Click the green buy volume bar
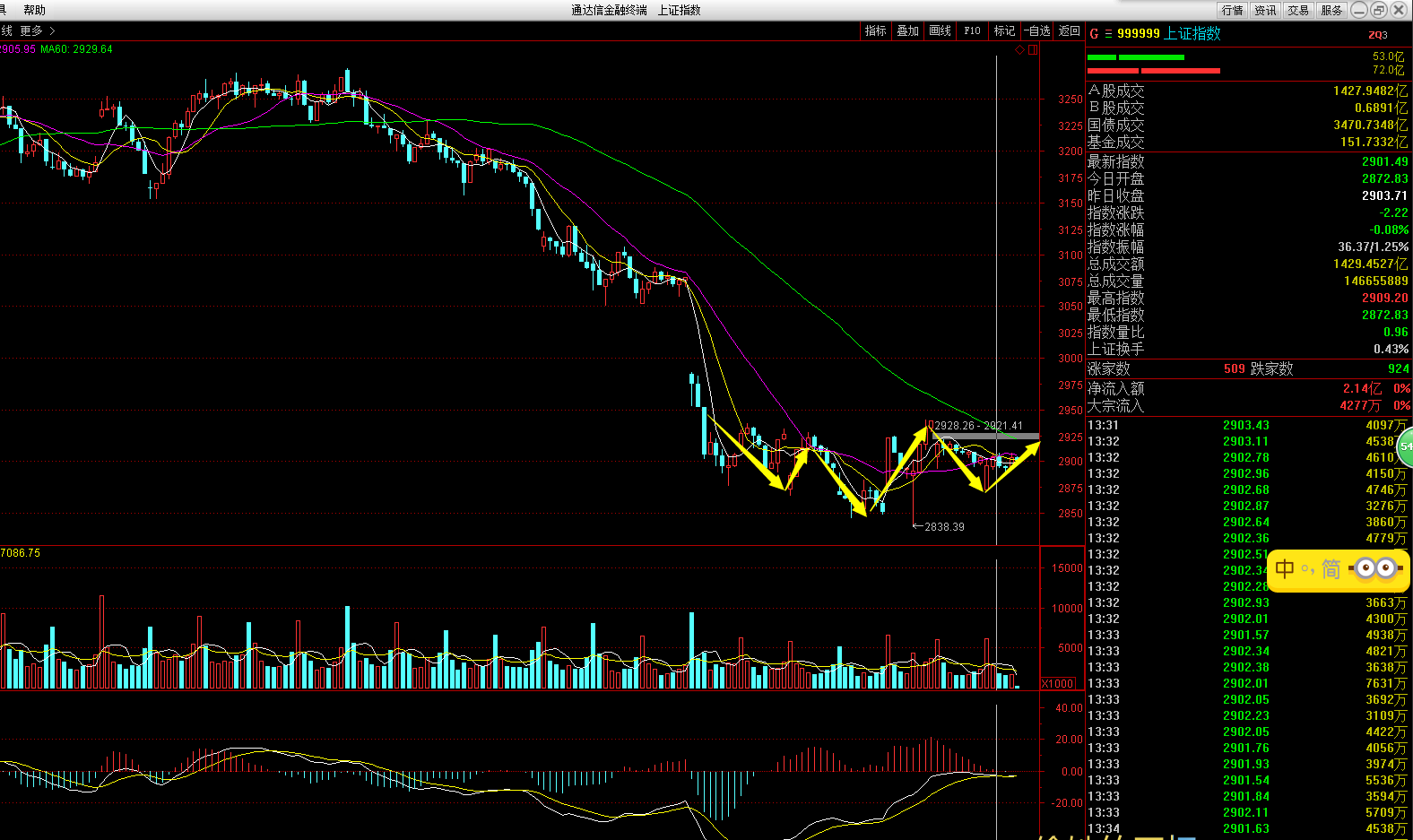The width and height of the screenshot is (1413, 840). coord(1136,57)
